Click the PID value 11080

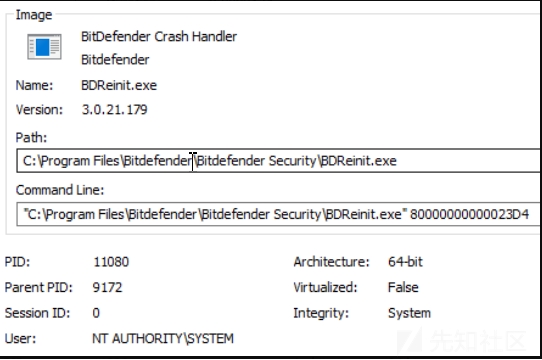(x=111, y=262)
